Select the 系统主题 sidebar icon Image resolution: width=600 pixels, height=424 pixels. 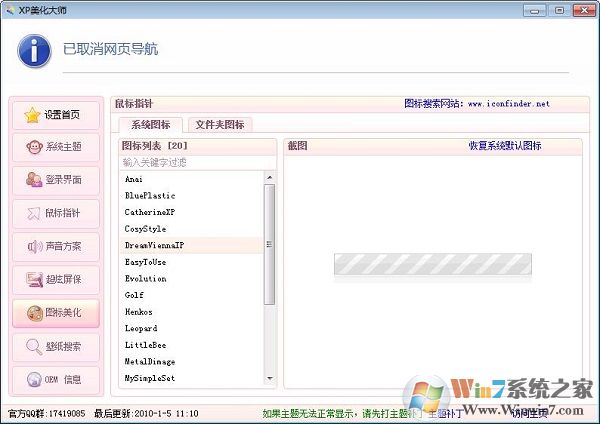click(x=33, y=147)
